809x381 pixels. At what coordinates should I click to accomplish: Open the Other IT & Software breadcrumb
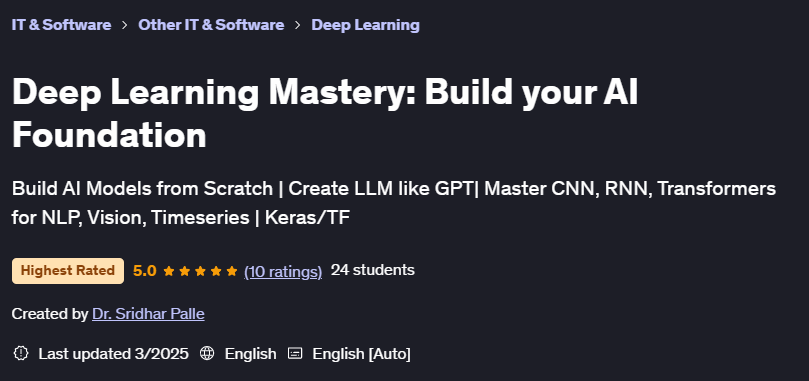point(211,25)
